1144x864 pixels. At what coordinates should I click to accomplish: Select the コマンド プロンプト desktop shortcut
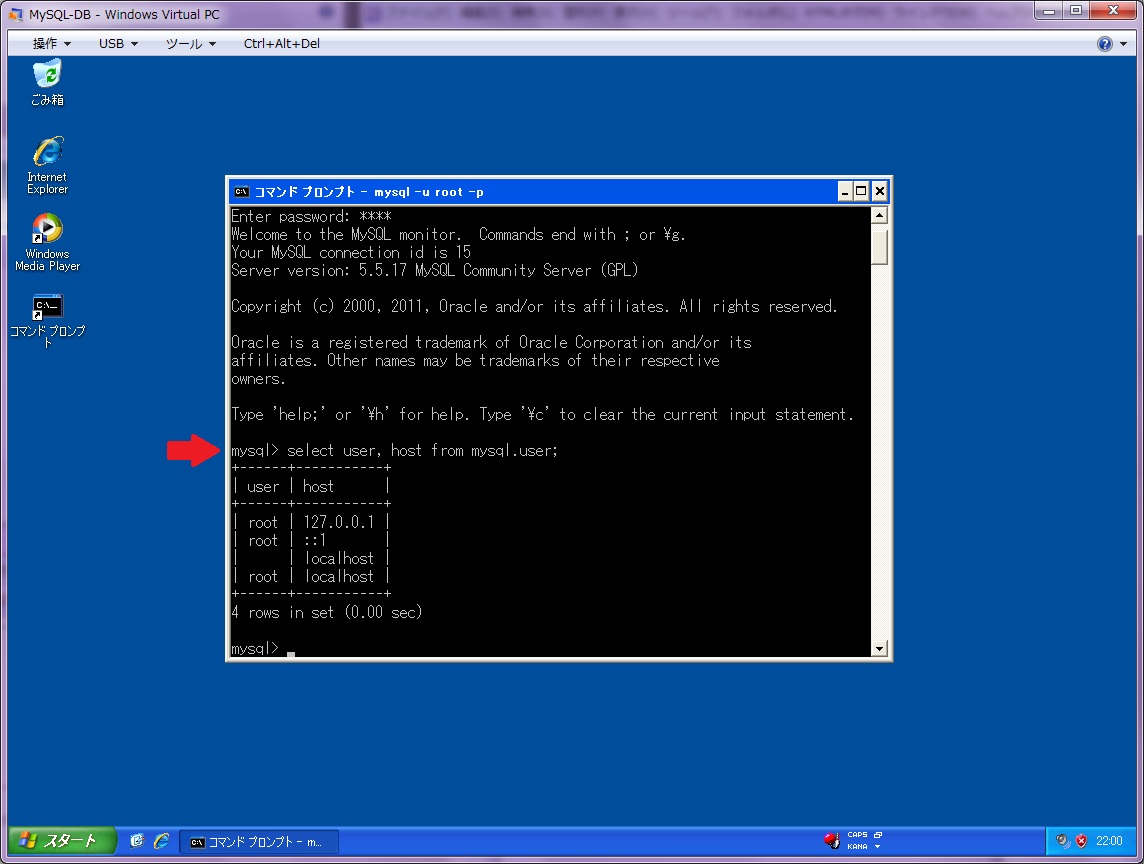(47, 320)
